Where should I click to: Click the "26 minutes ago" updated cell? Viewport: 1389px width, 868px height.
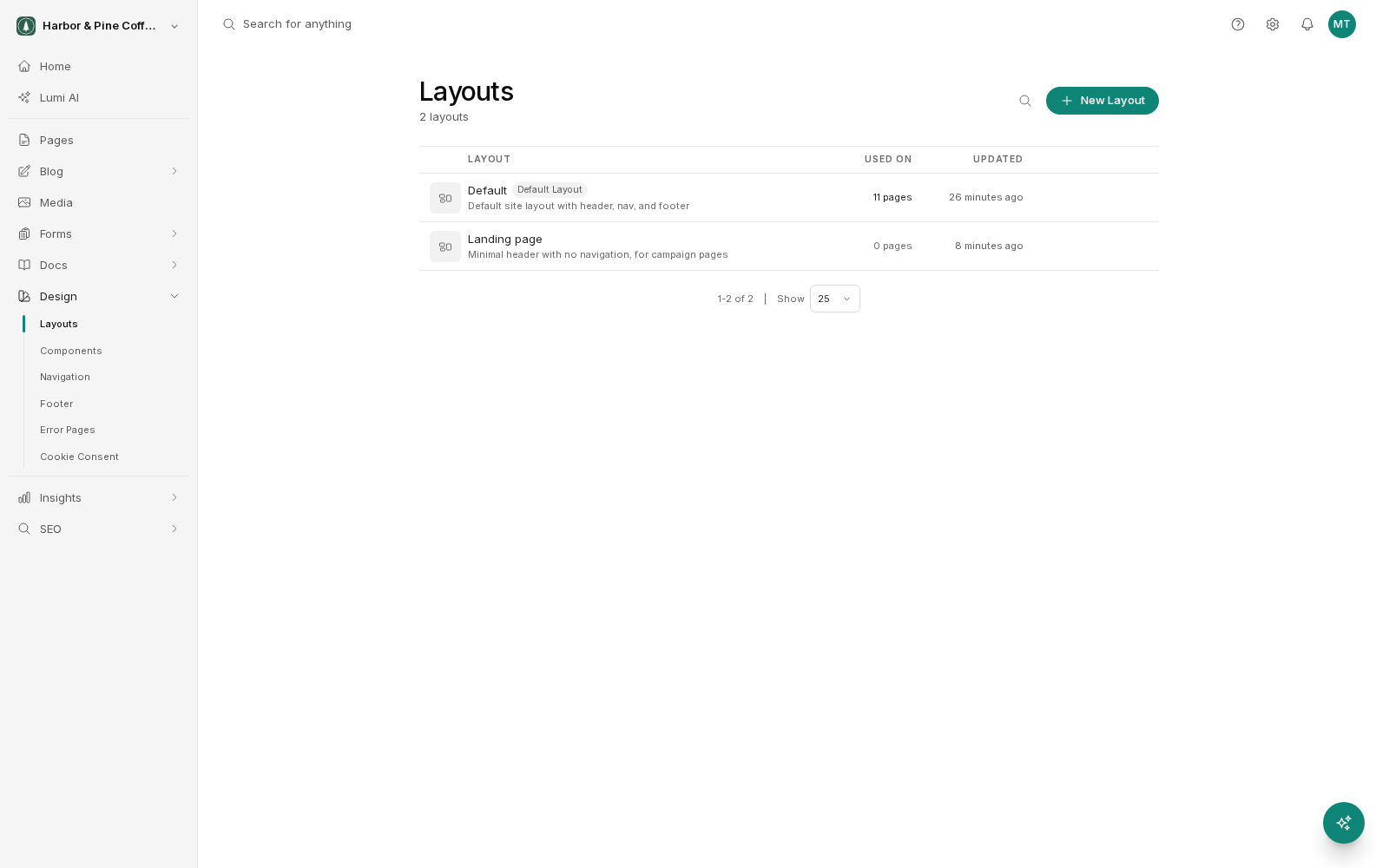[x=986, y=197]
